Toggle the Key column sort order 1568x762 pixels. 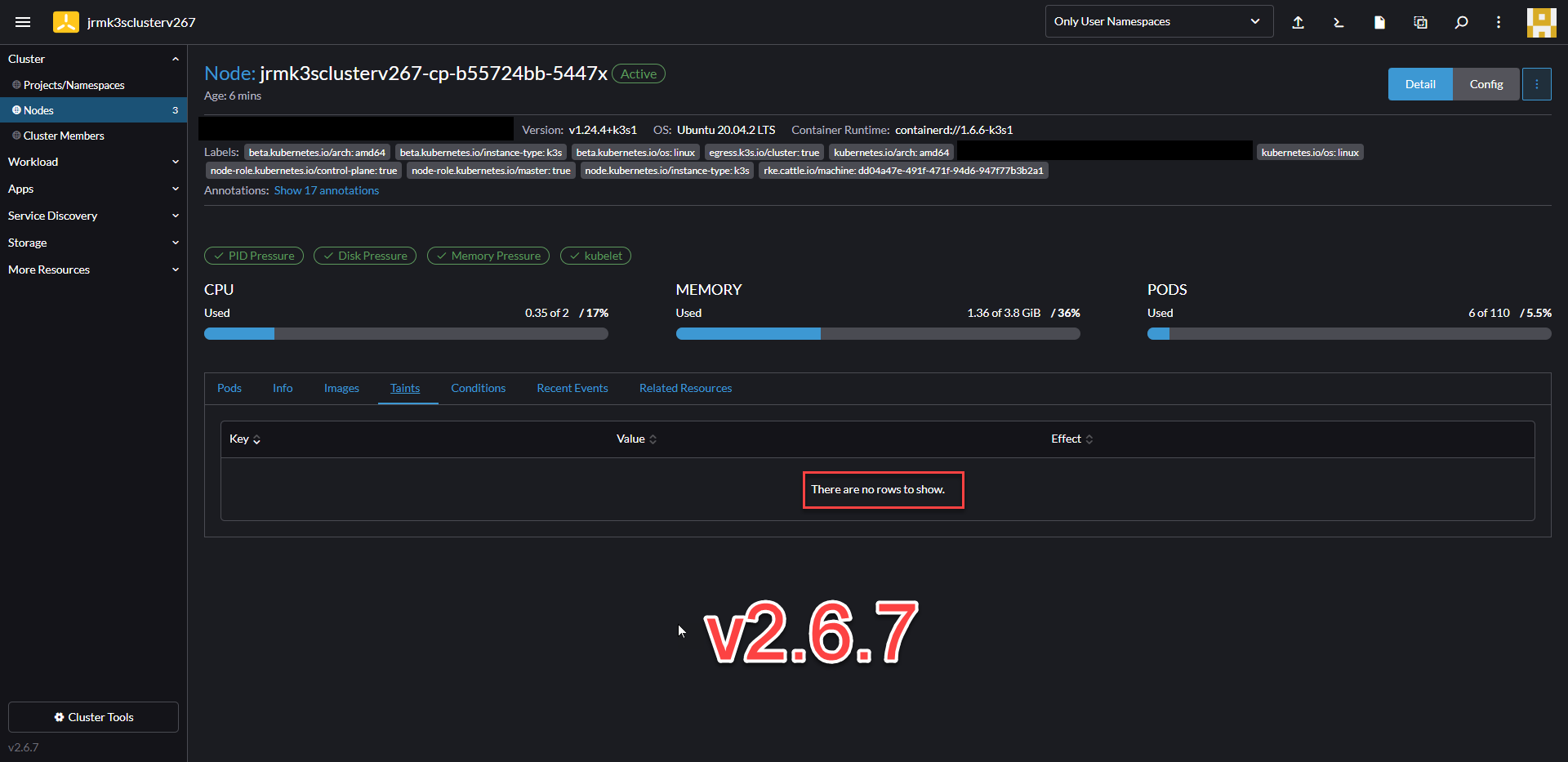[x=244, y=439]
